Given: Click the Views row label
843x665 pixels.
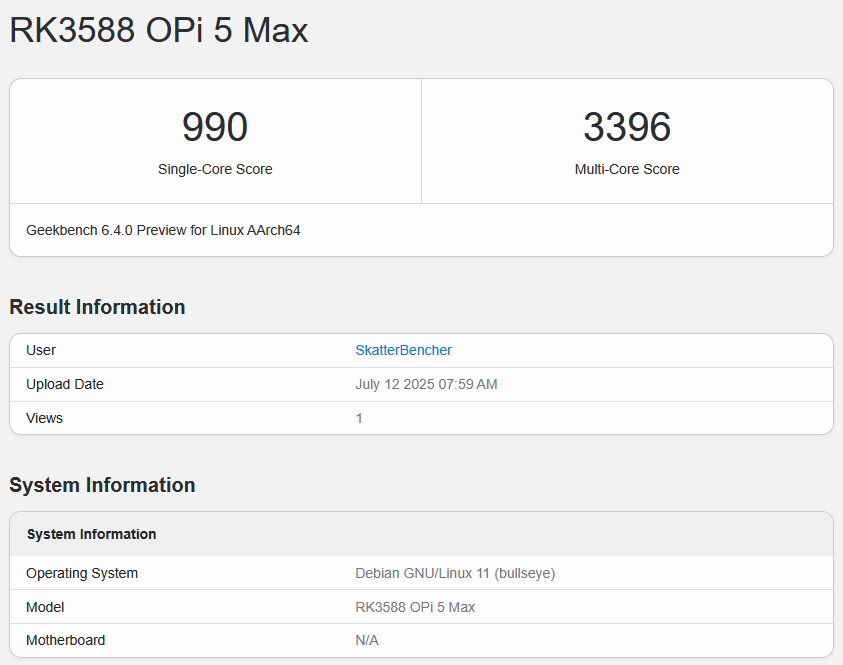Looking at the screenshot, I should pos(44,418).
